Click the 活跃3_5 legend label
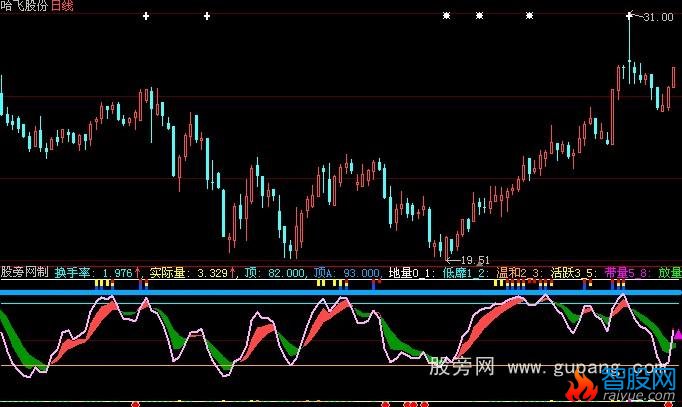The width and height of the screenshot is (682, 407). pos(573,273)
